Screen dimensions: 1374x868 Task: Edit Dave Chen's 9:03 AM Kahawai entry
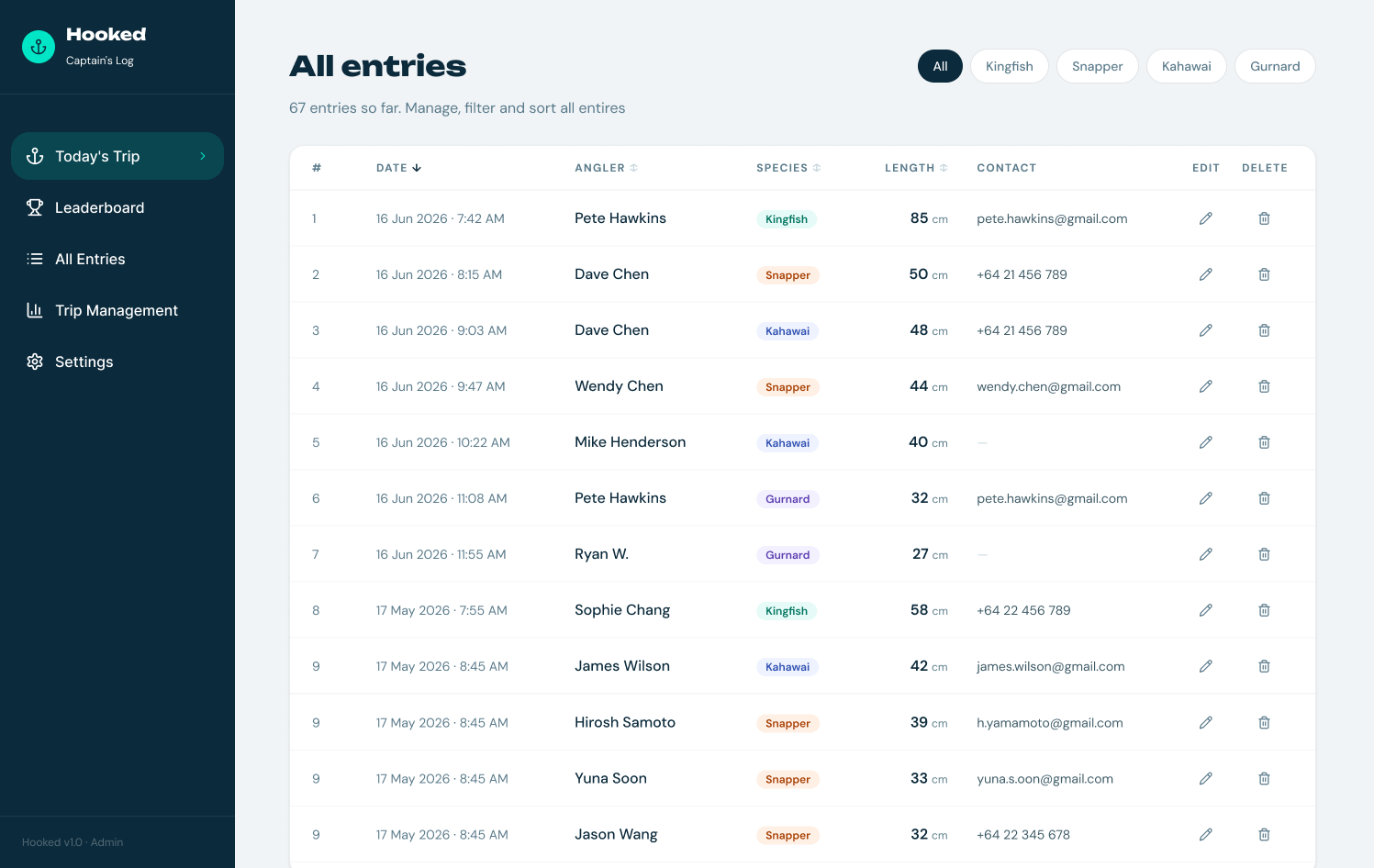coord(1206,330)
